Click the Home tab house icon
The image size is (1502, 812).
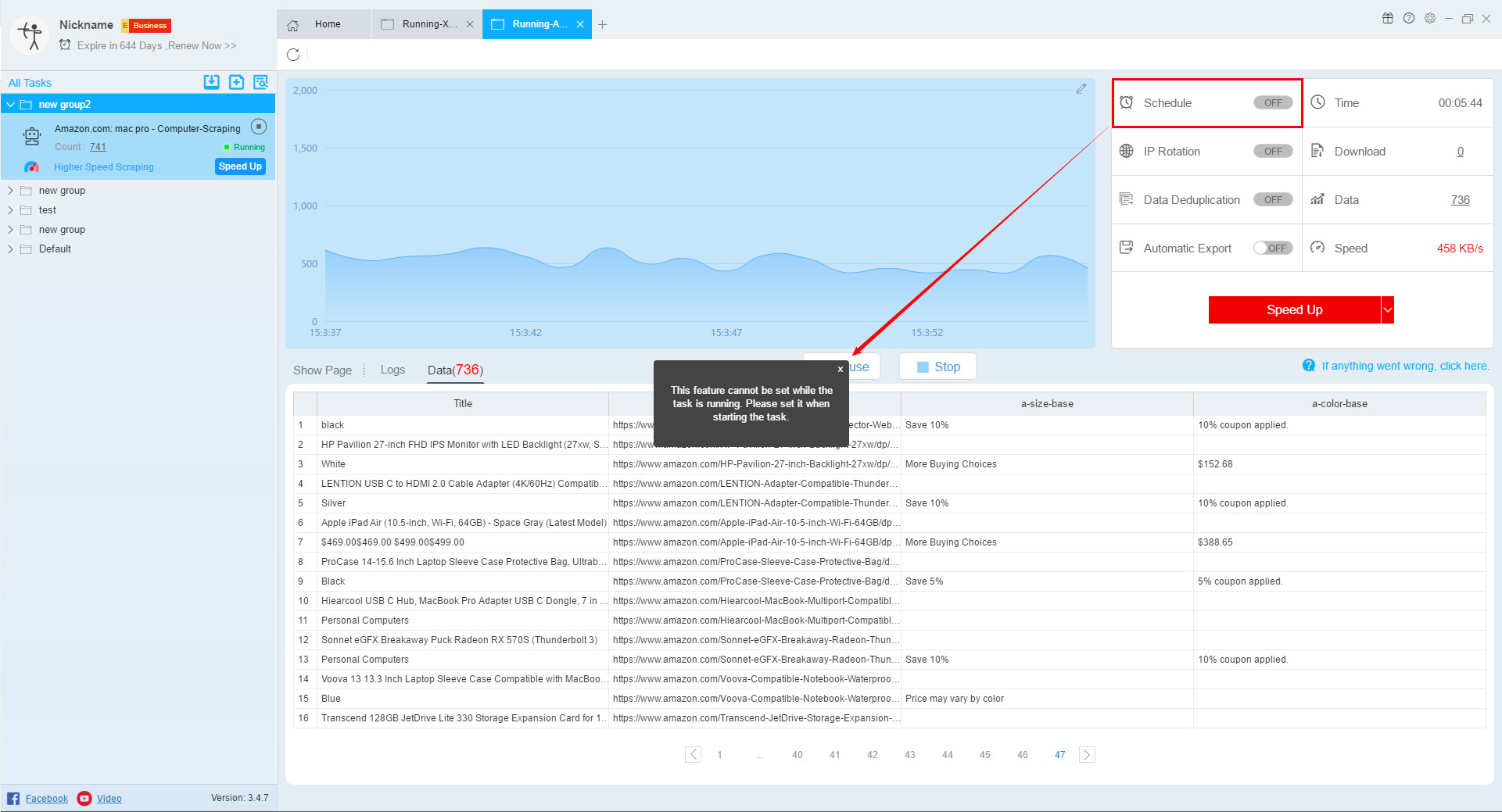click(293, 25)
